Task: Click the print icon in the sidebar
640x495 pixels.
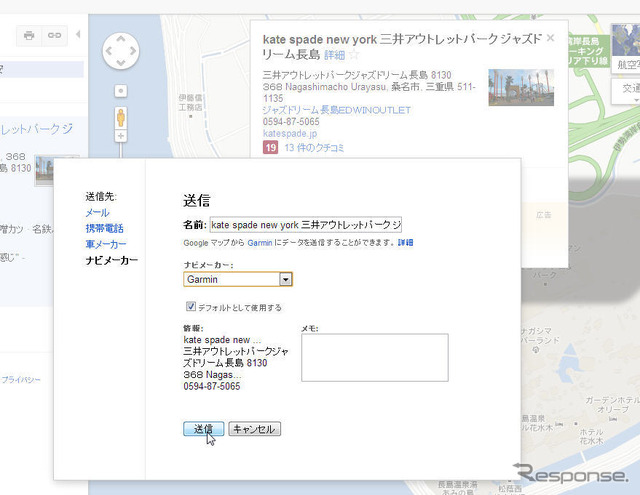Action: click(29, 36)
